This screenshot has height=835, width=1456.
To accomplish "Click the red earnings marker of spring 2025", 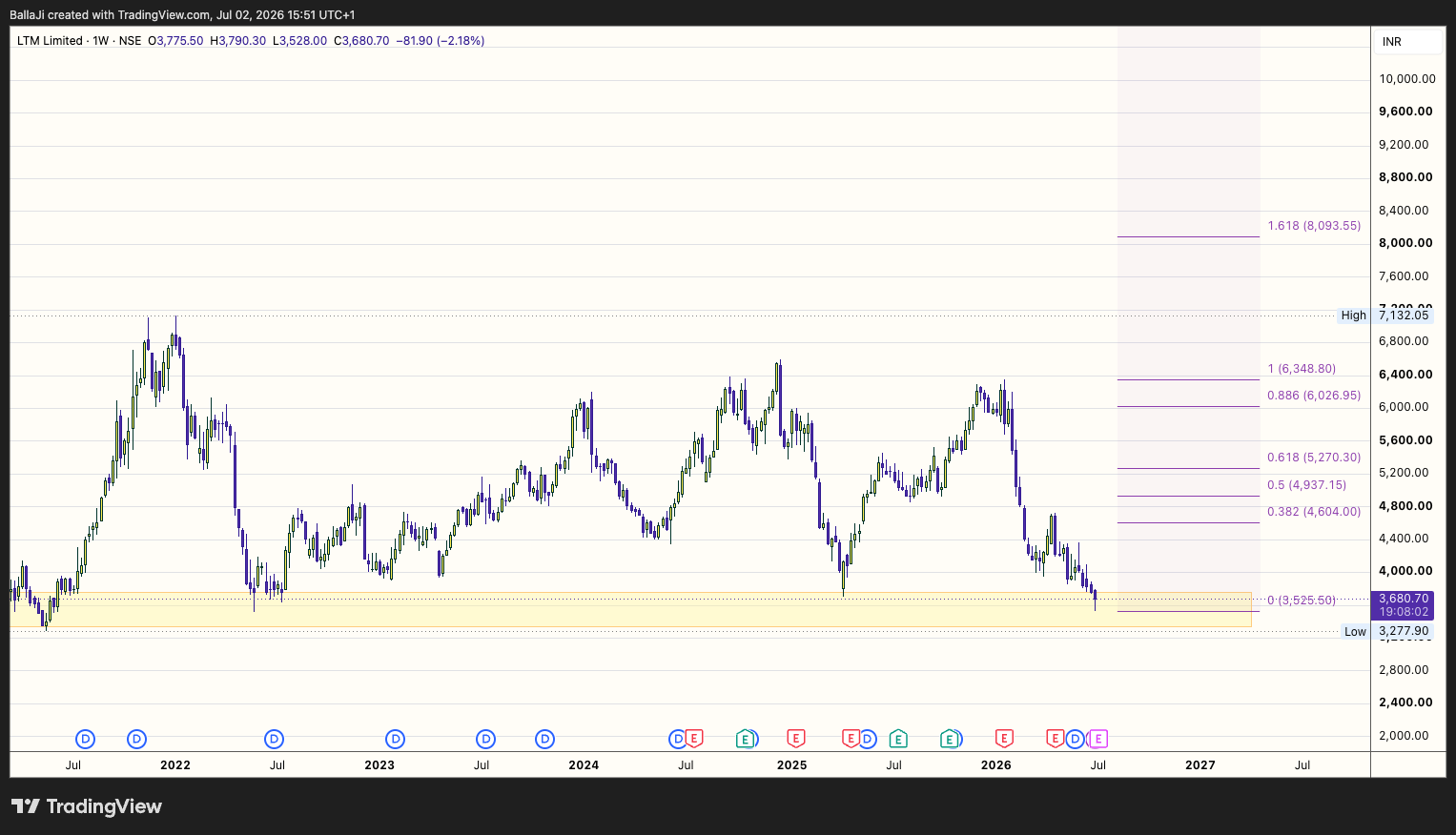I will [x=851, y=739].
